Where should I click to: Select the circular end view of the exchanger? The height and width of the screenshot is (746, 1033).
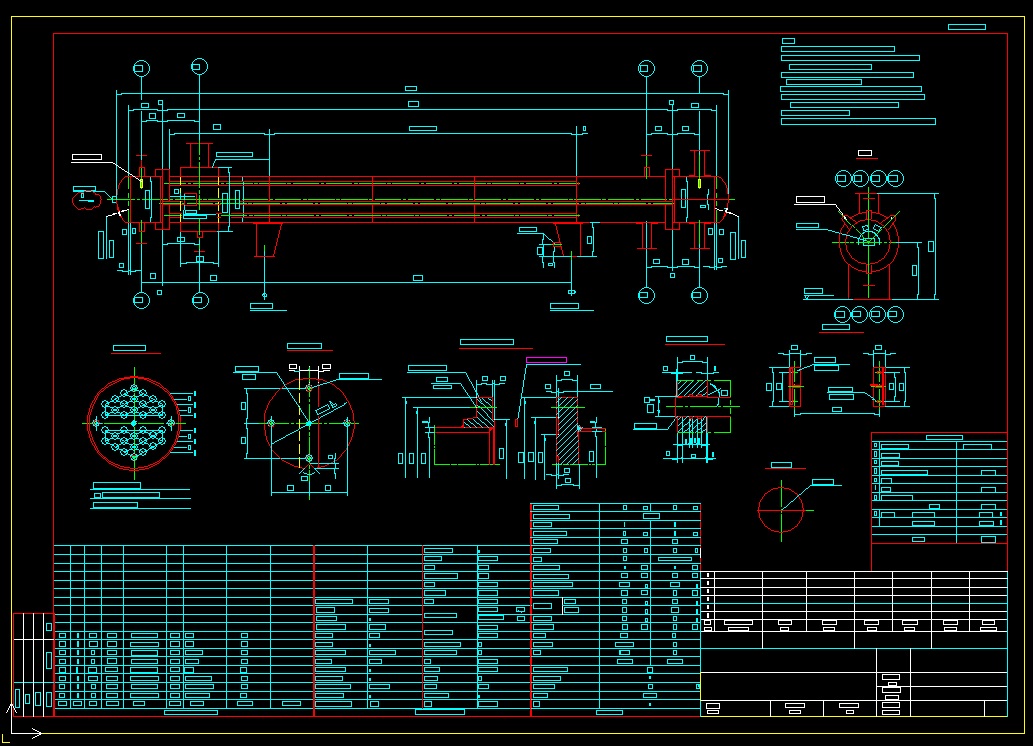coord(868,242)
